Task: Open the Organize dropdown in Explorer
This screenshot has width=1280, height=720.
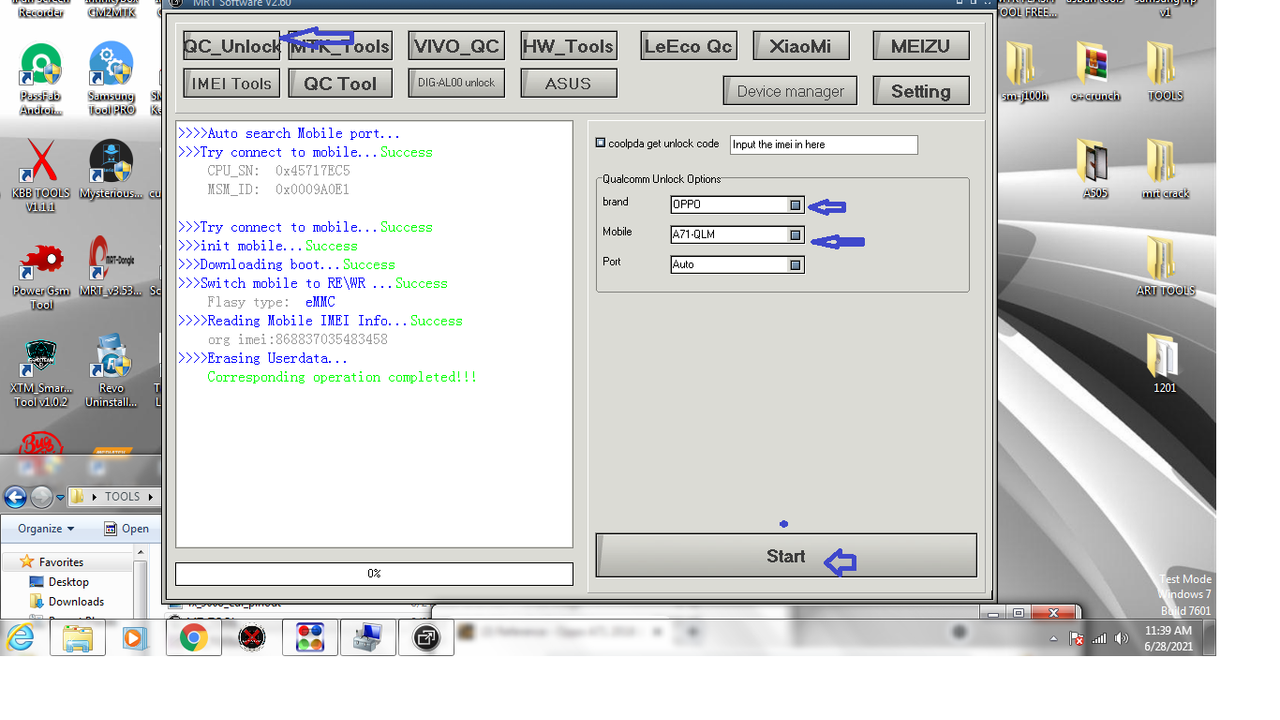Action: [46, 529]
